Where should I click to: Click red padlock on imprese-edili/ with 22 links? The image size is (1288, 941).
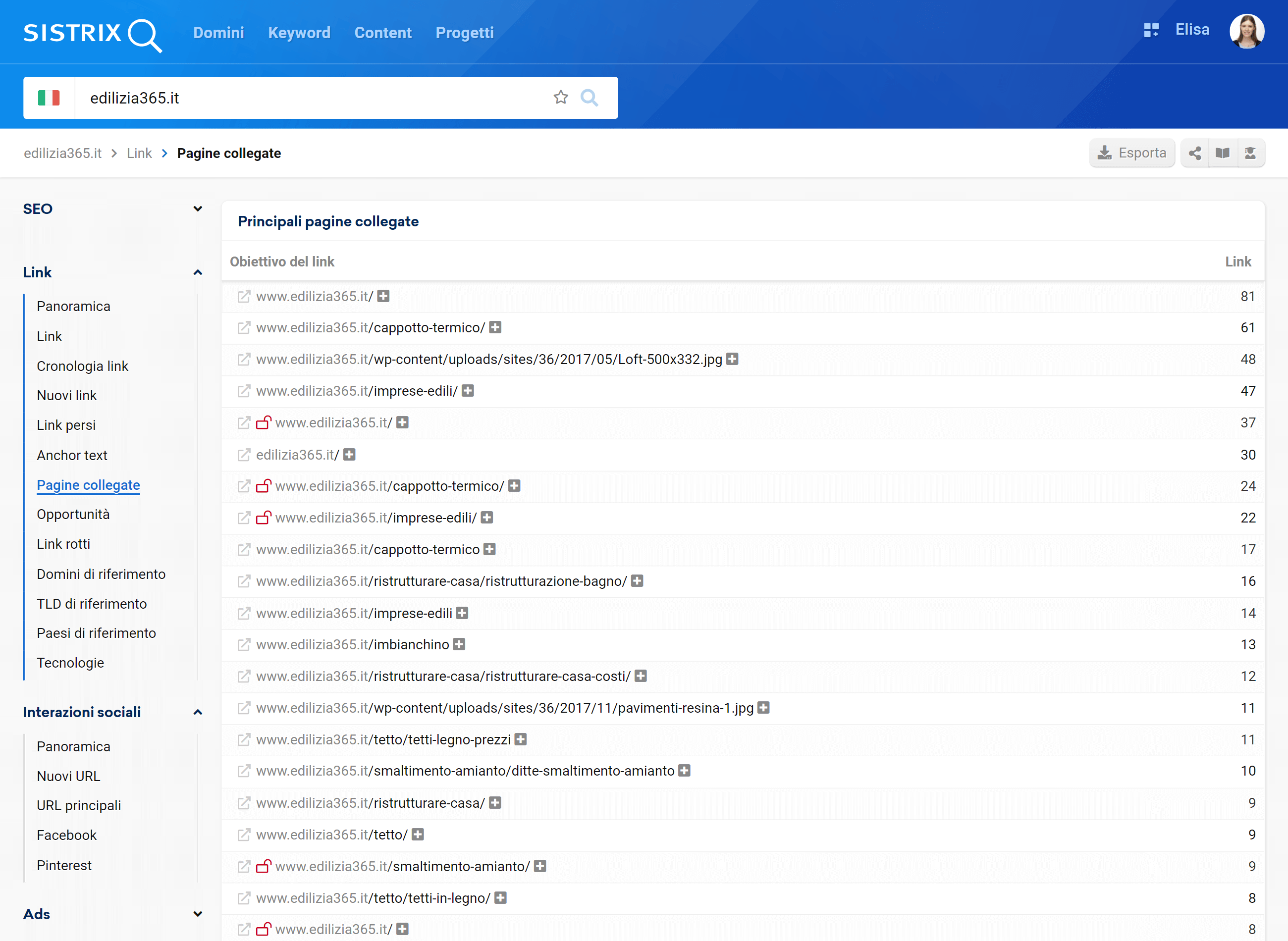(263, 517)
